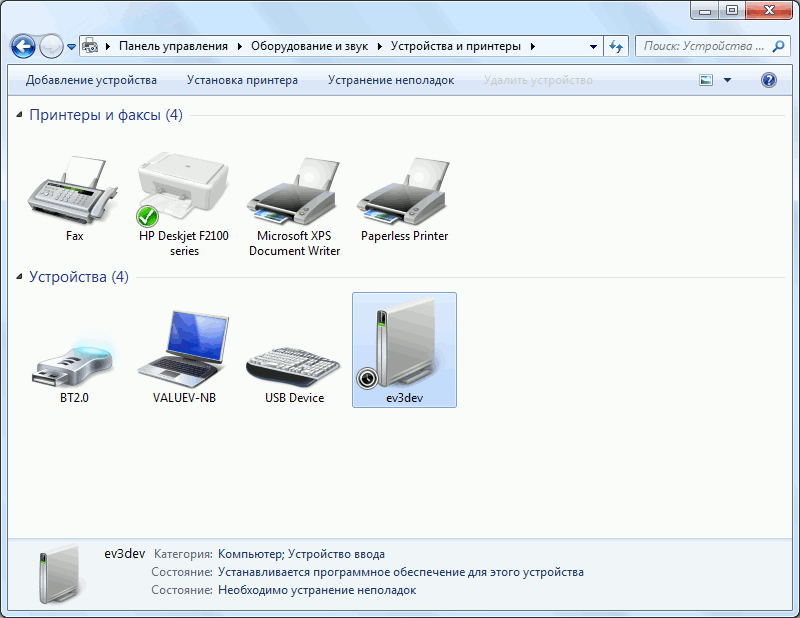Collapse the Устройства section
Image resolution: width=800 pixels, height=618 pixels.
pos(19,277)
